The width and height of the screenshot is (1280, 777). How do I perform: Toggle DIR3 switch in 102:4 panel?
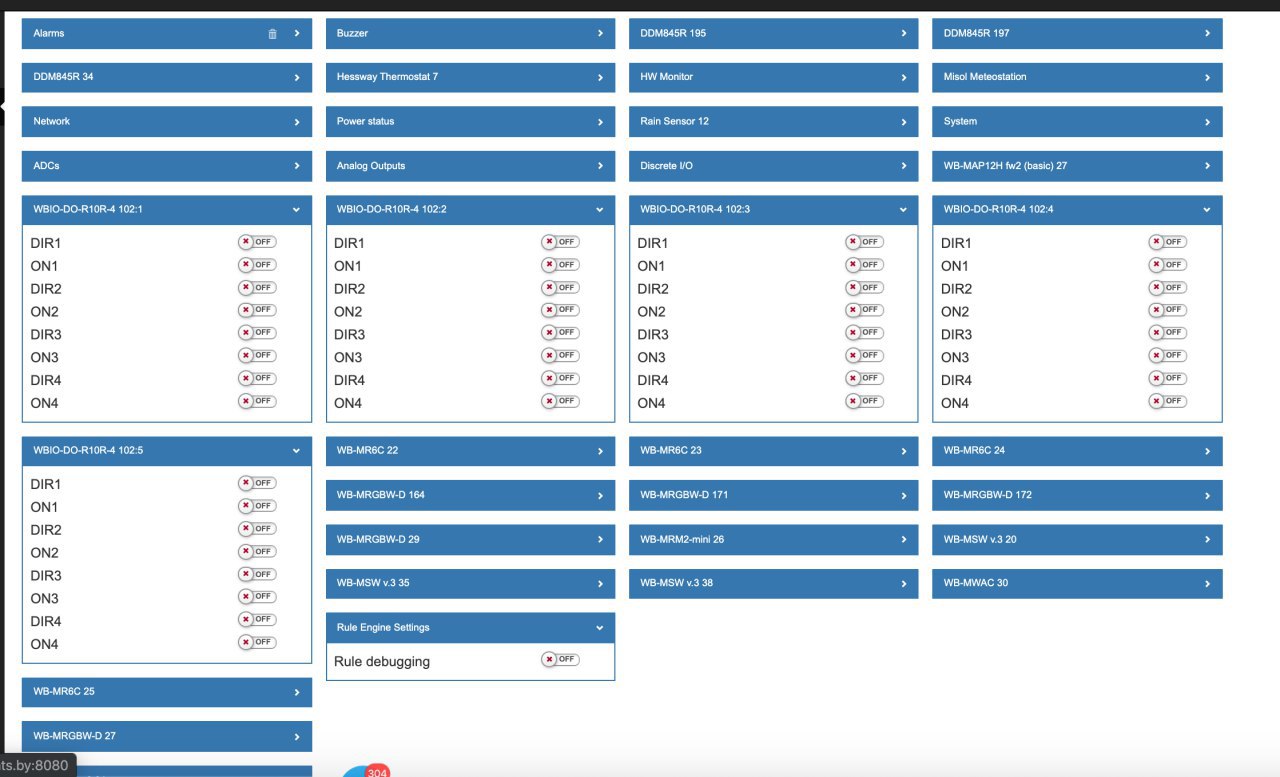click(x=1167, y=333)
